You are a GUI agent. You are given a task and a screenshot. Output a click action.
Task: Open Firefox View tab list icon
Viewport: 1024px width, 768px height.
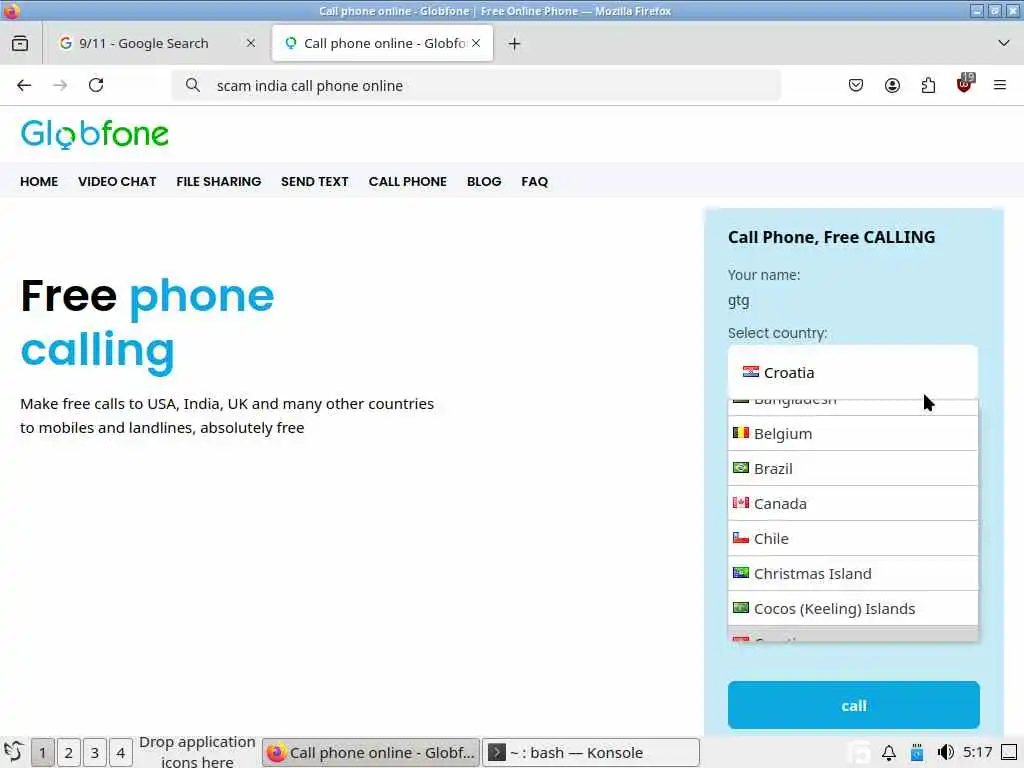(20, 43)
